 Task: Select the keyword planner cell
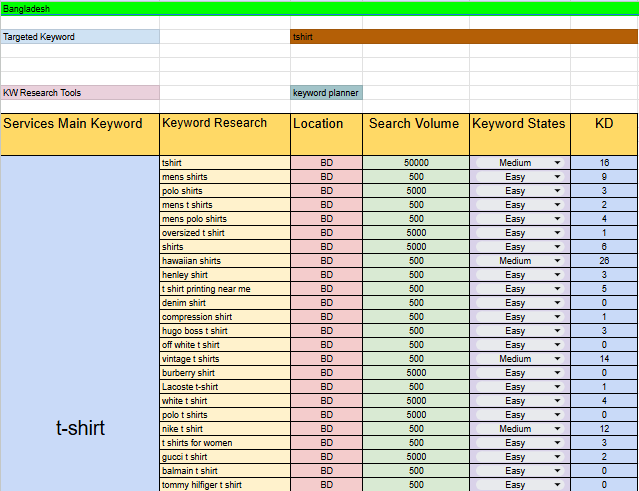[x=326, y=93]
